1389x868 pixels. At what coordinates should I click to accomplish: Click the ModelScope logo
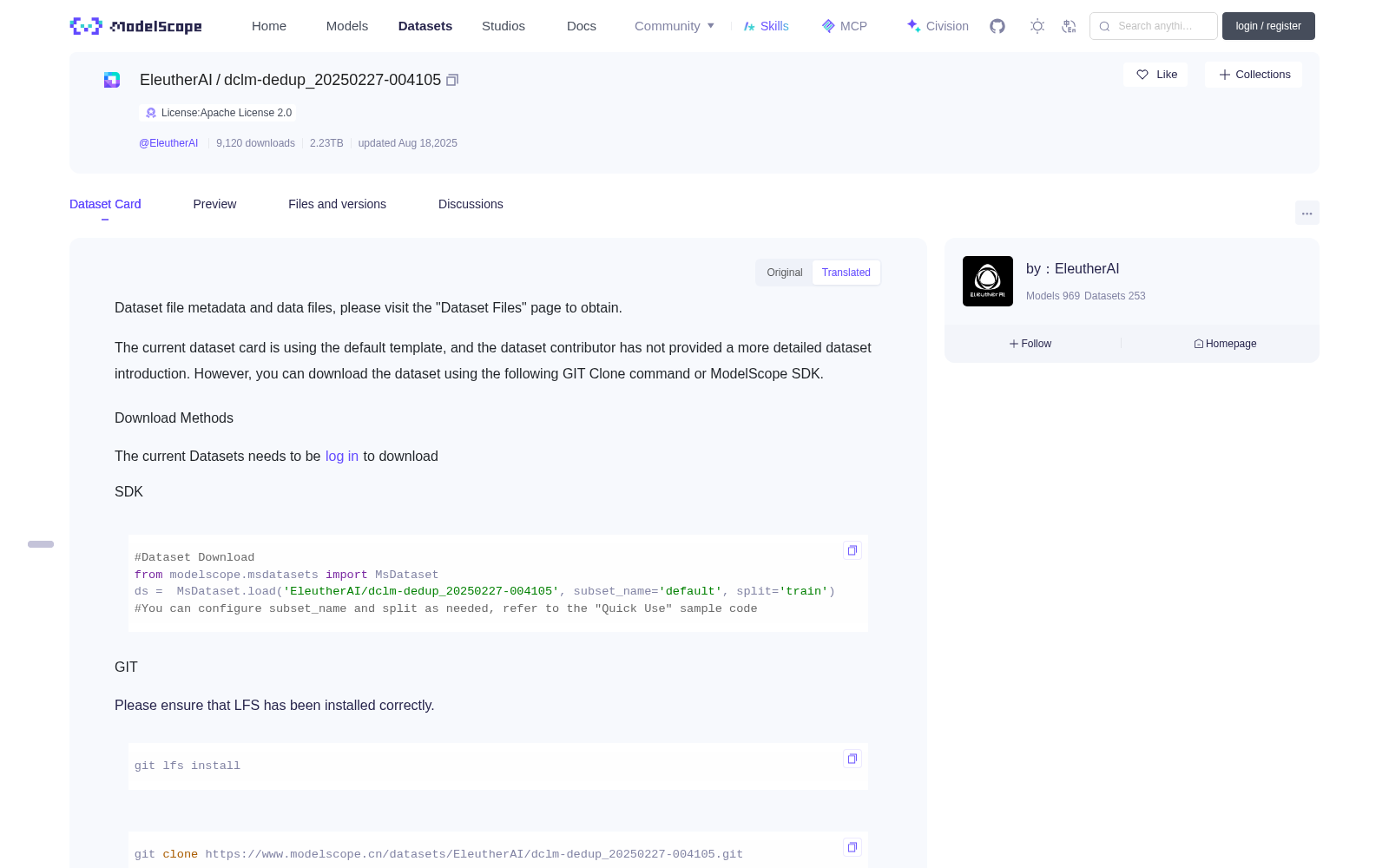(x=136, y=26)
